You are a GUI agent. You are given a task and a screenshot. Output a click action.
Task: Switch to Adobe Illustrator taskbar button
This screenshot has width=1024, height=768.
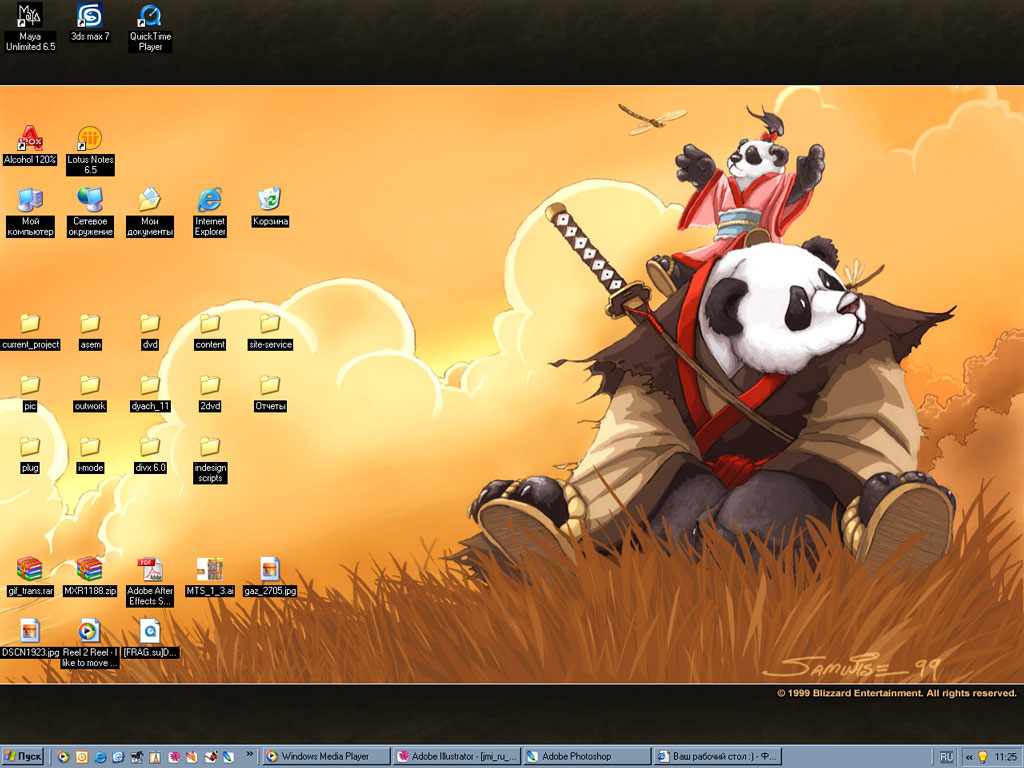click(457, 757)
